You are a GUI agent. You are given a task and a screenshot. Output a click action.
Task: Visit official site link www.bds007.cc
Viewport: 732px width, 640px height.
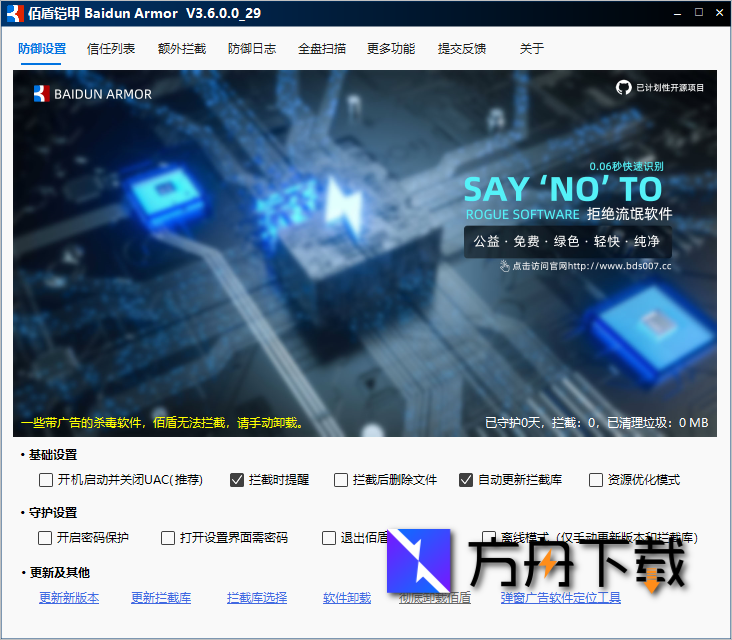[x=591, y=266]
